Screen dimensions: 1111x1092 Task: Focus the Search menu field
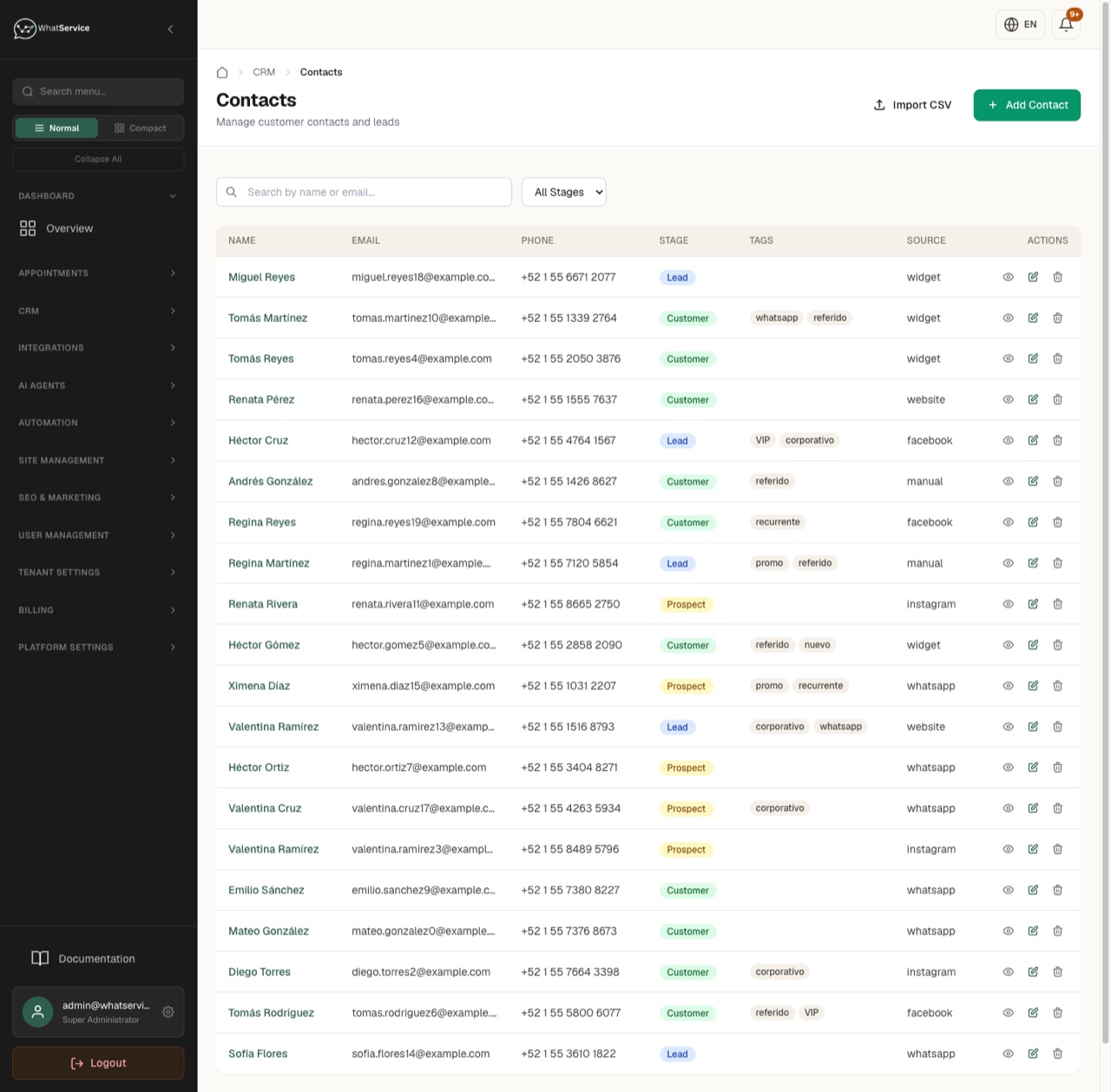[98, 91]
